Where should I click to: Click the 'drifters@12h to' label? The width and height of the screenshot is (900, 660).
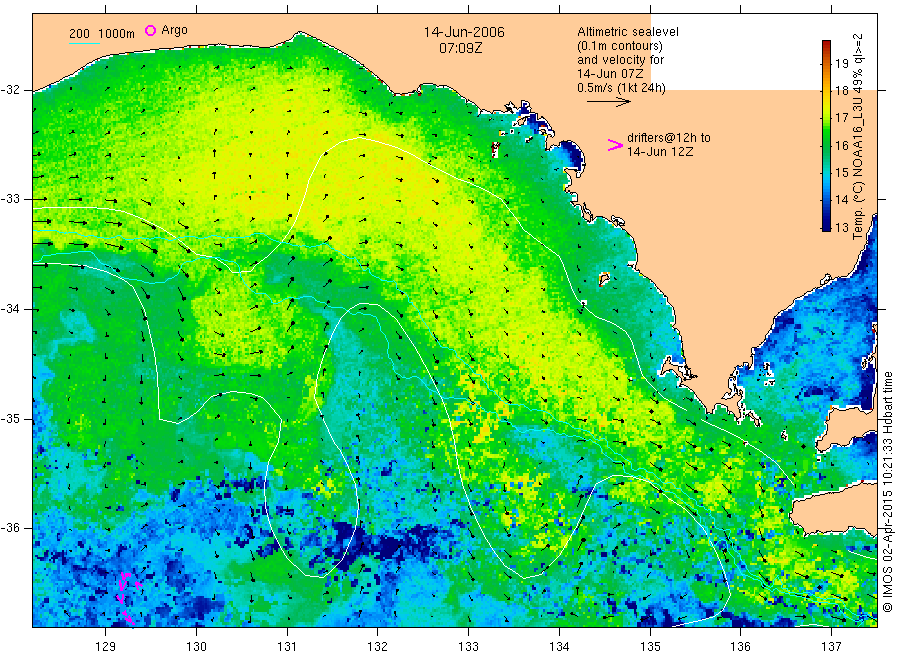click(669, 138)
